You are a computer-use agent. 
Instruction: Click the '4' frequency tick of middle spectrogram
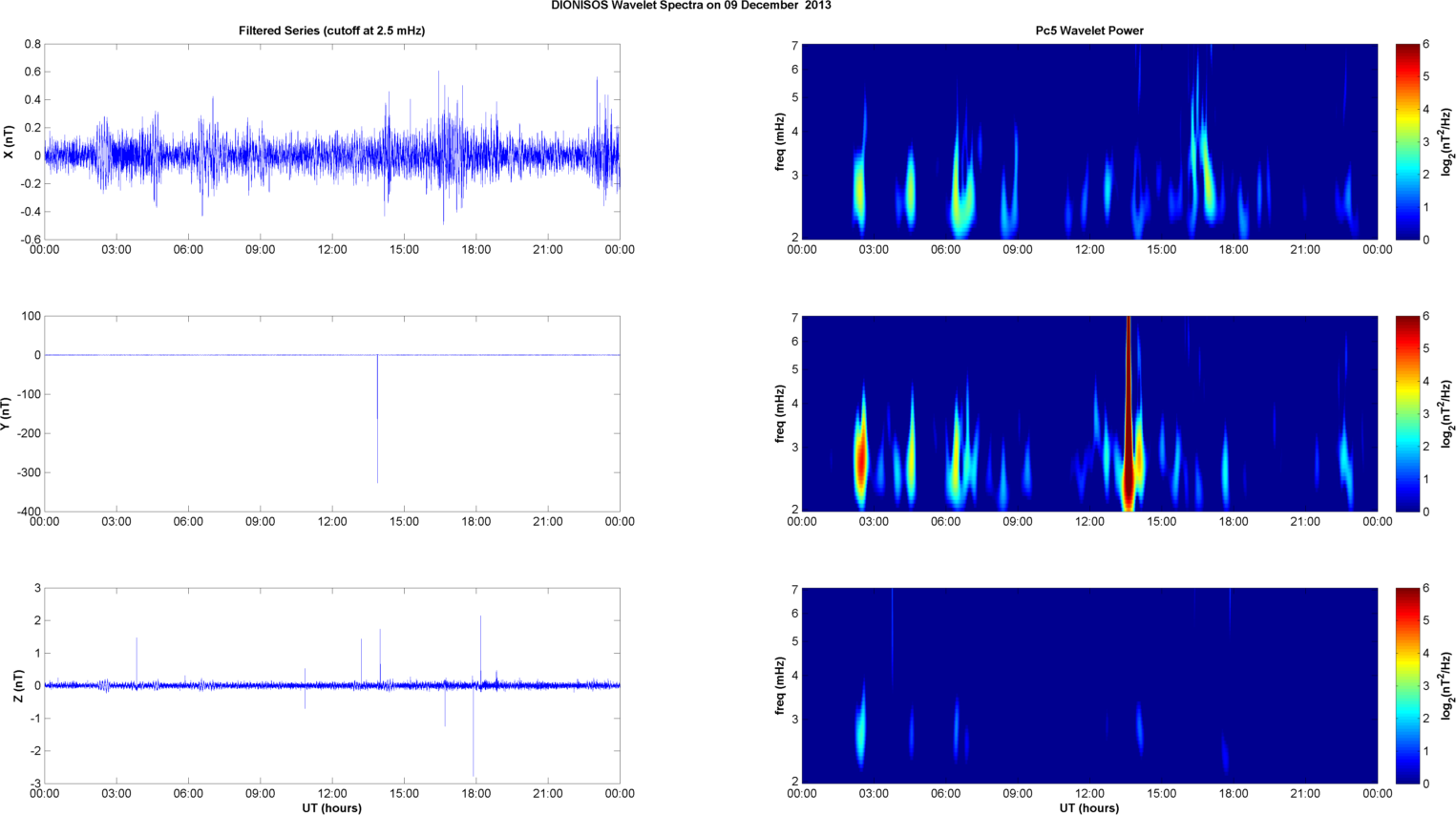tap(794, 404)
